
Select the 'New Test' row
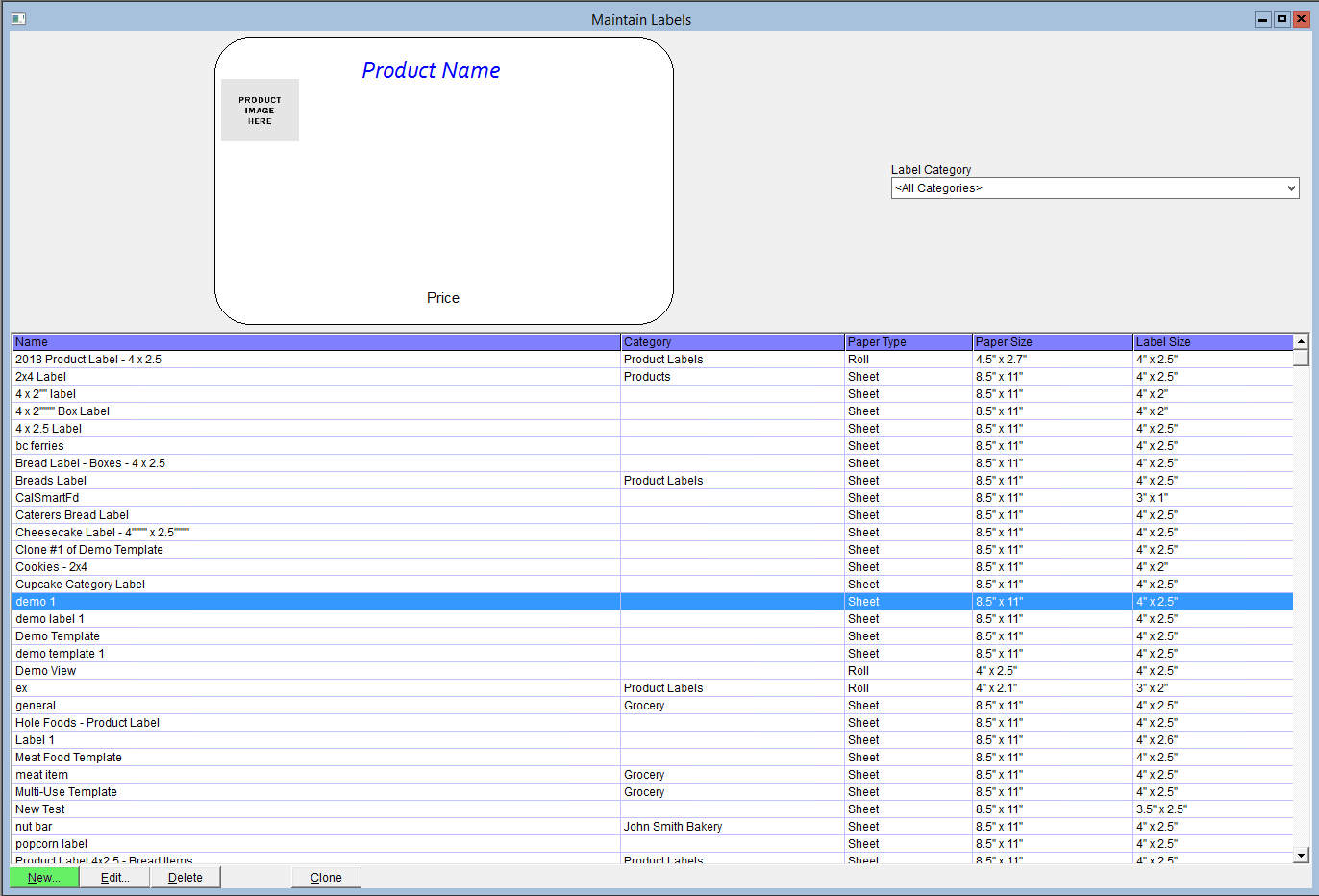point(653,809)
